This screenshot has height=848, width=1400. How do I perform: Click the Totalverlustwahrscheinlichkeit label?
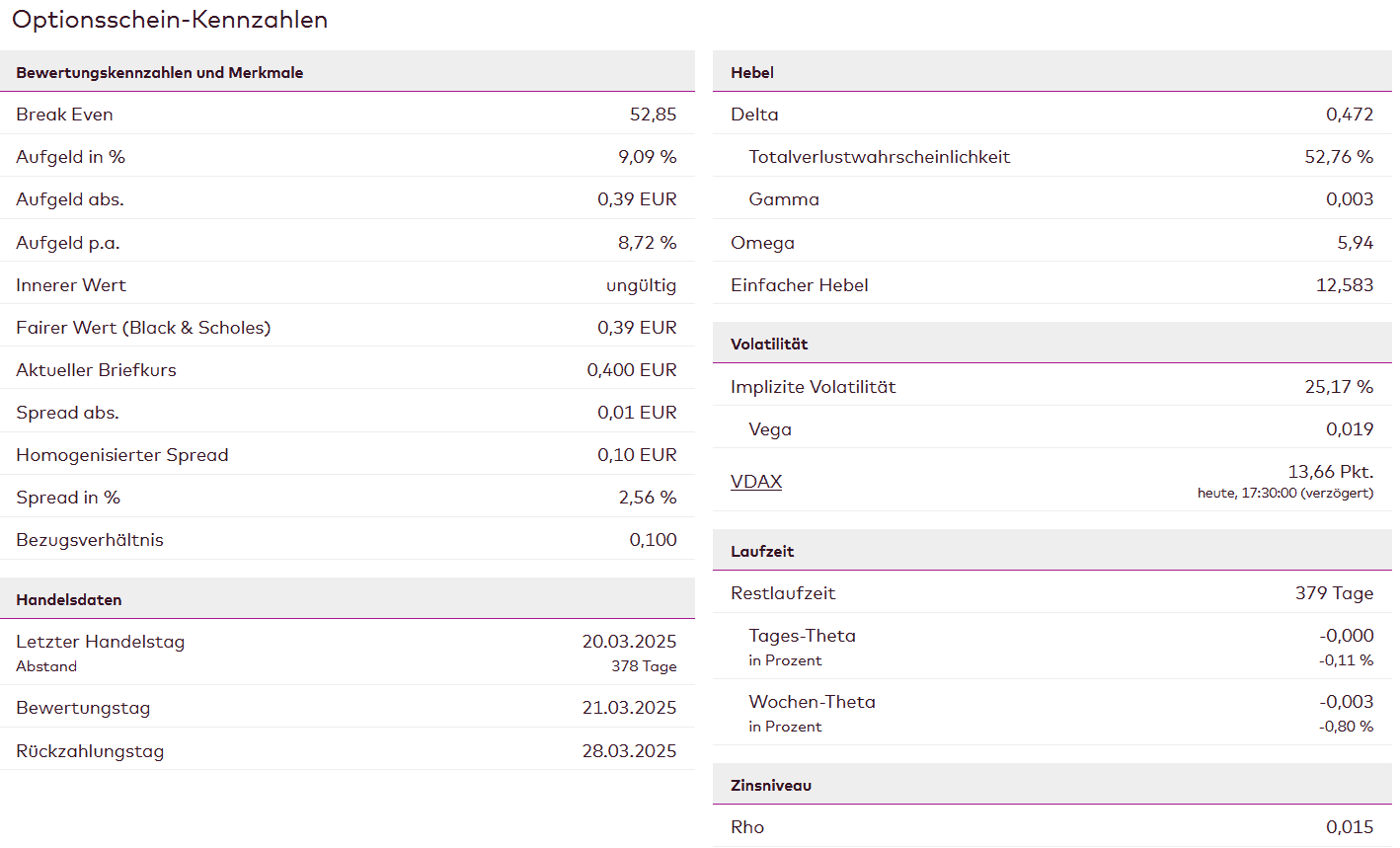879,157
